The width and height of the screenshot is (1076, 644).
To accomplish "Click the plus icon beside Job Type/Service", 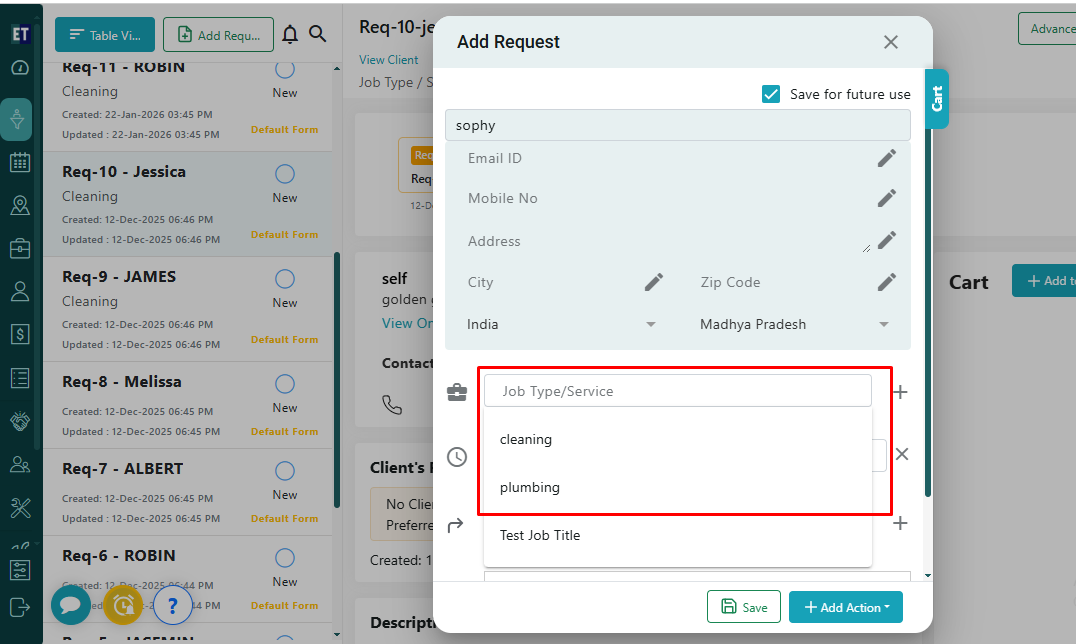I will [x=900, y=392].
